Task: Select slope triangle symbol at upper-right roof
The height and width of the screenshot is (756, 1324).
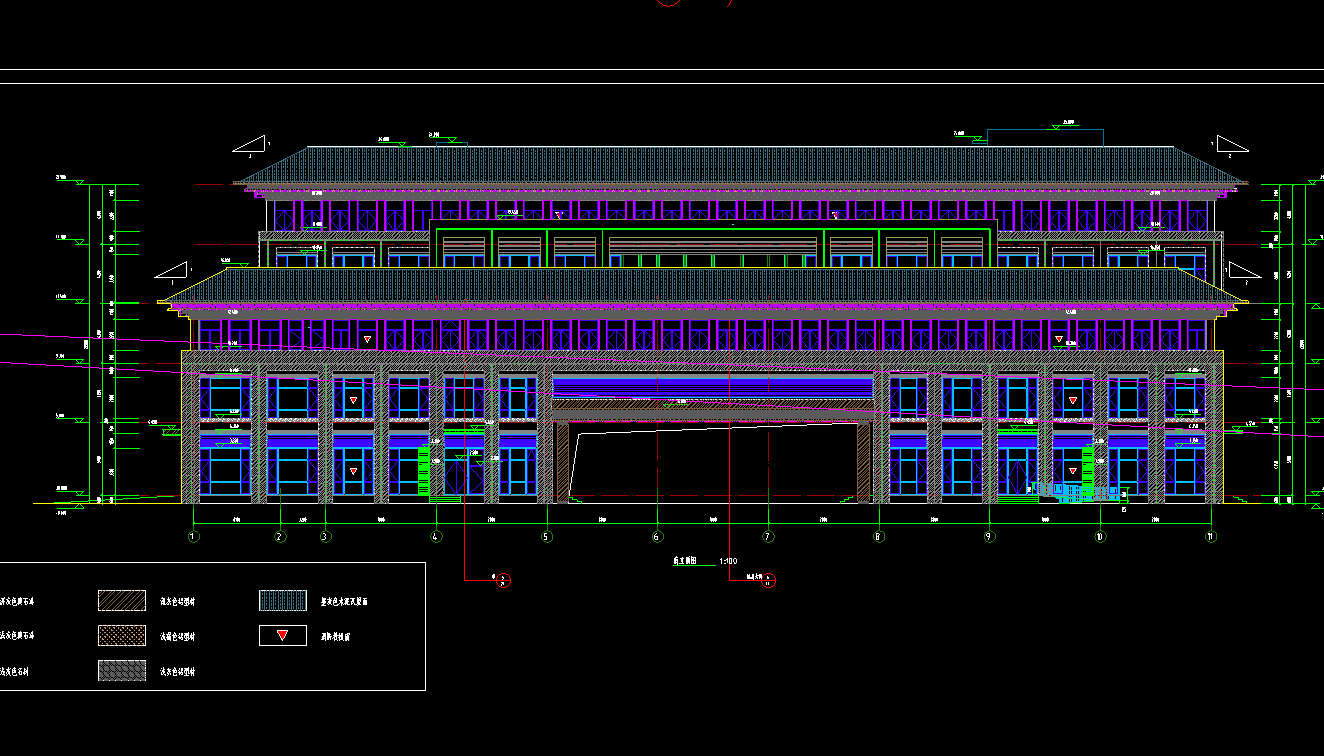Action: (x=1232, y=145)
